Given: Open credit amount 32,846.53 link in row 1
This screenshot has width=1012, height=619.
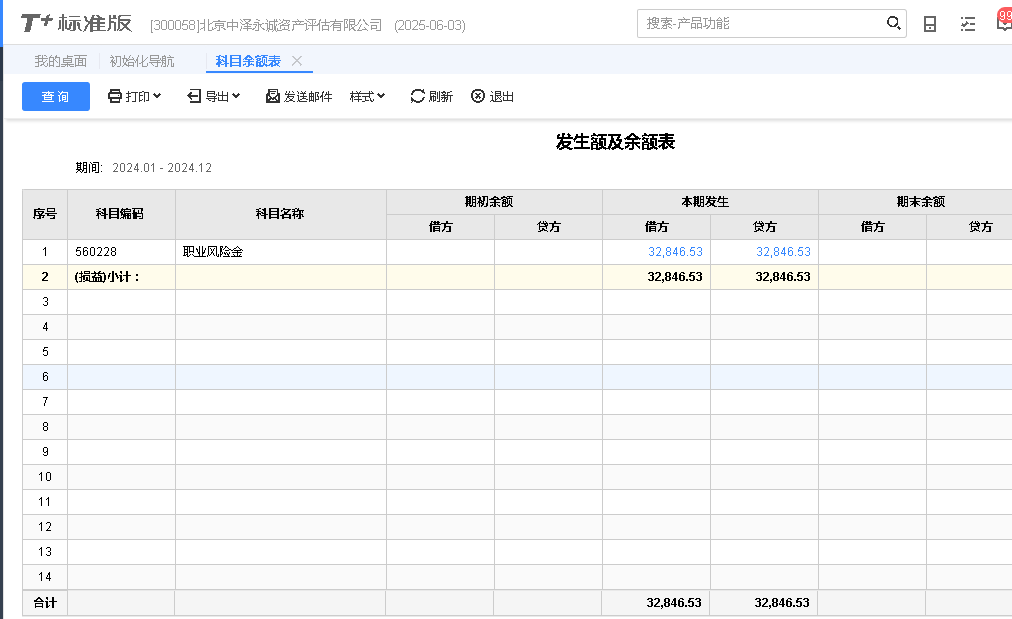Looking at the screenshot, I should coord(783,252).
